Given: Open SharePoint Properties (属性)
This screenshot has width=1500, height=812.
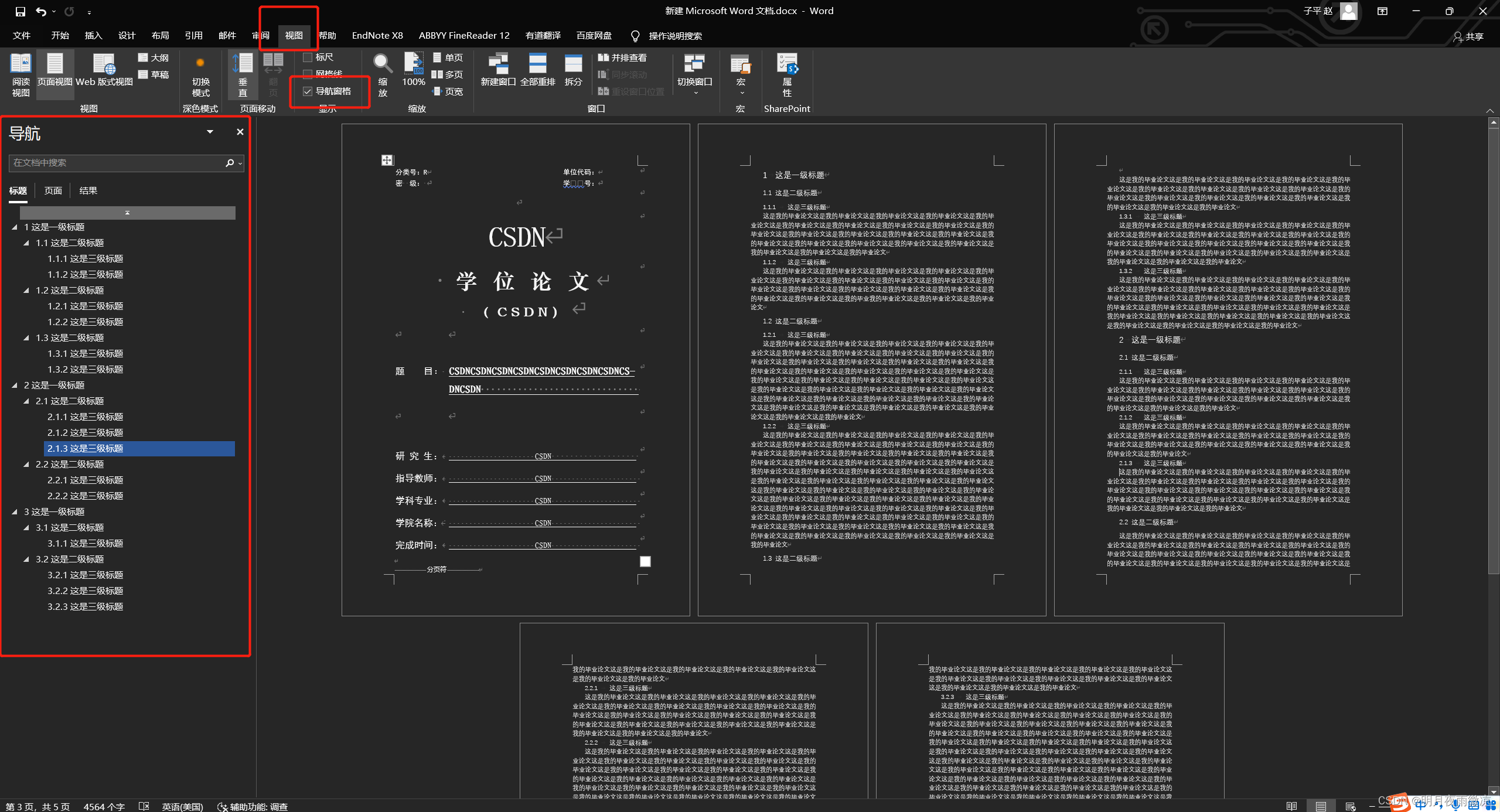Looking at the screenshot, I should tap(787, 74).
